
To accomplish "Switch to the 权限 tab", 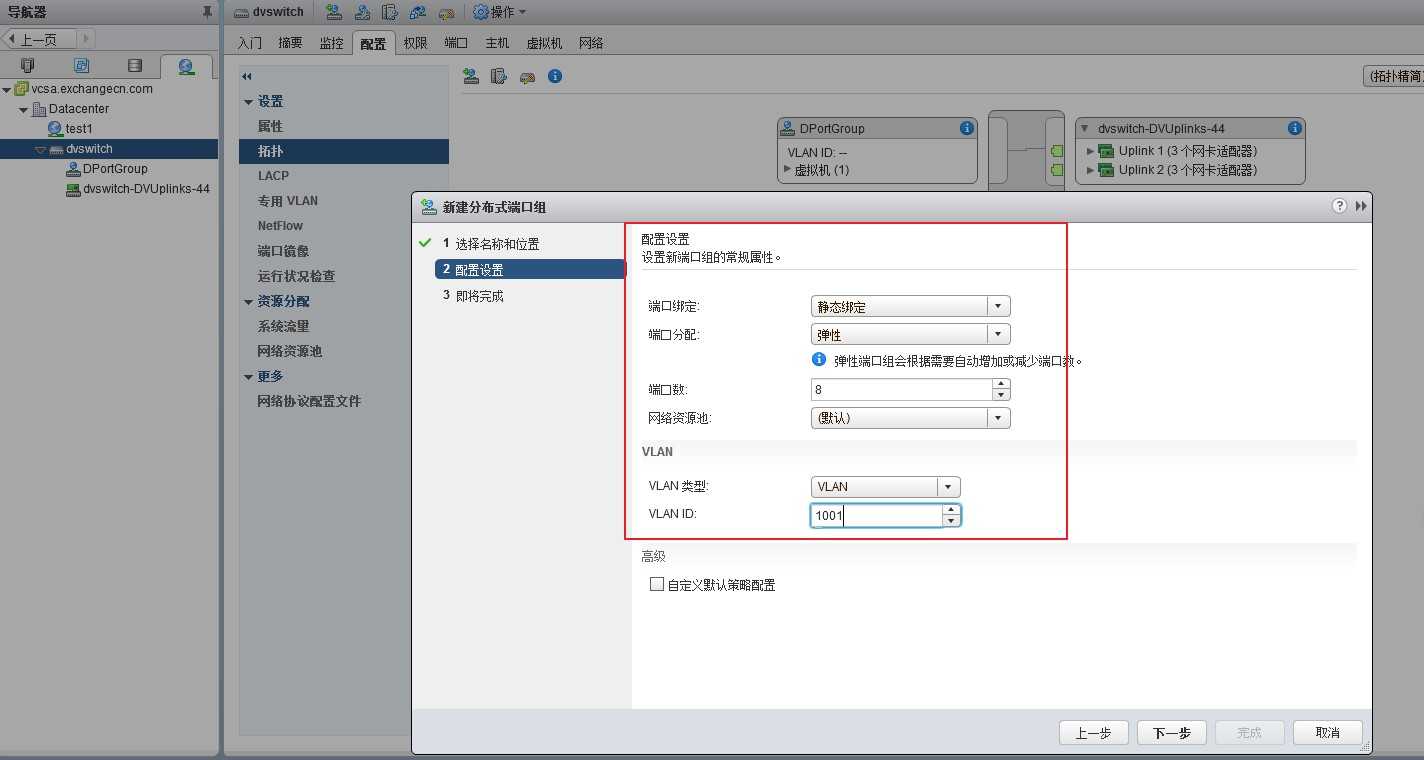I will click(x=415, y=43).
